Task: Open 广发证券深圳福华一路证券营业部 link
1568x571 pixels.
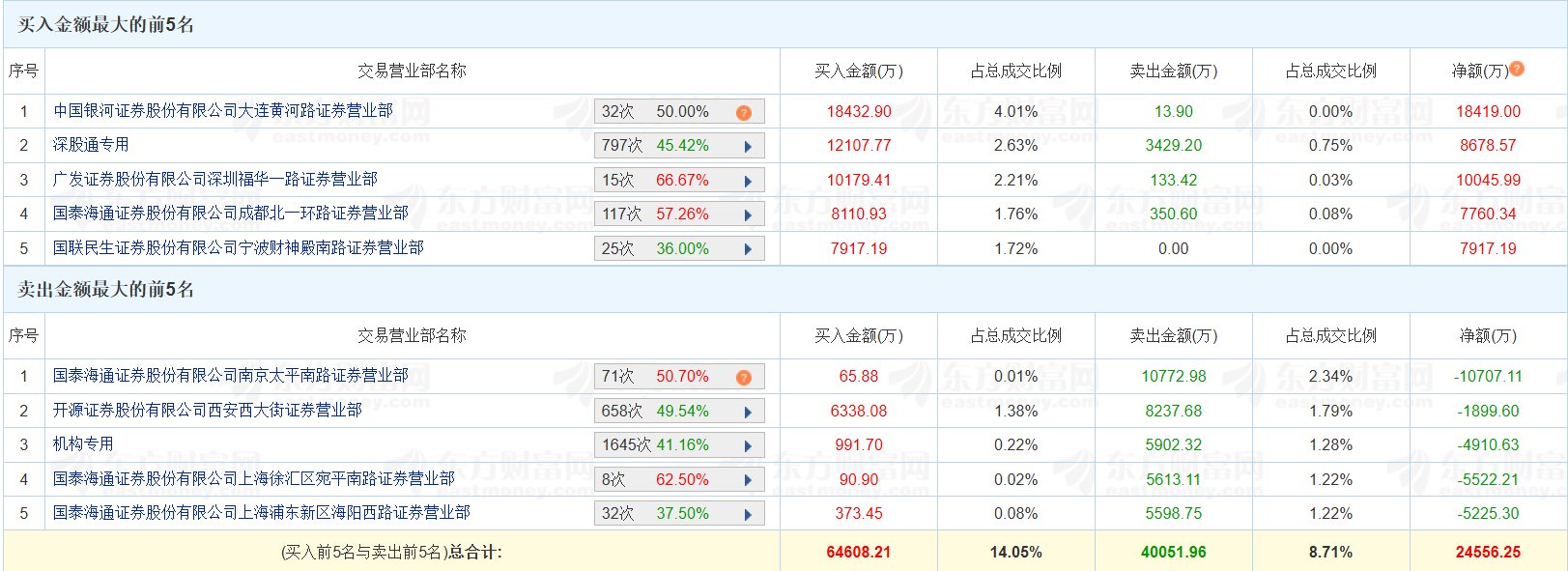Action: point(215,180)
